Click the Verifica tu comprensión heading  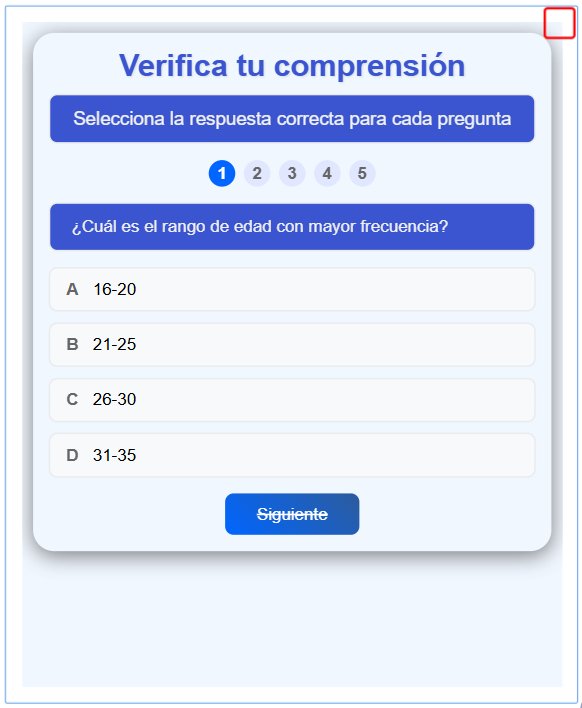[292, 66]
